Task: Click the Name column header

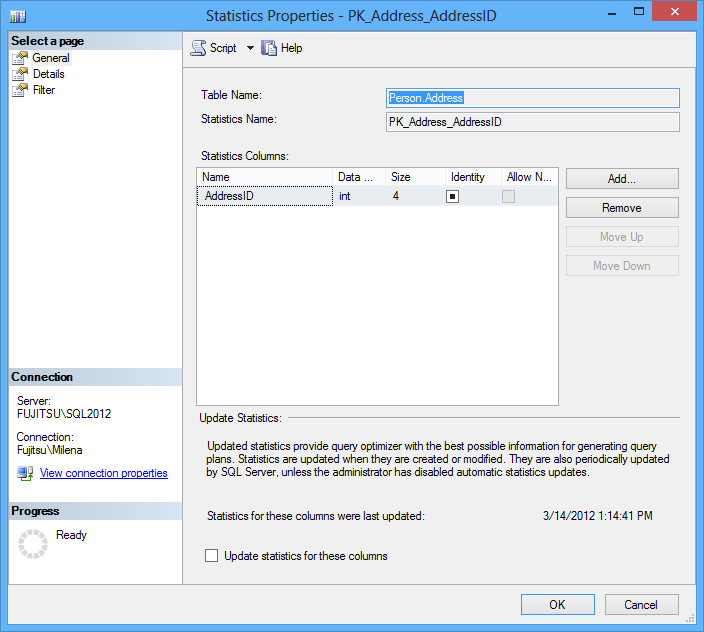Action: point(264,177)
